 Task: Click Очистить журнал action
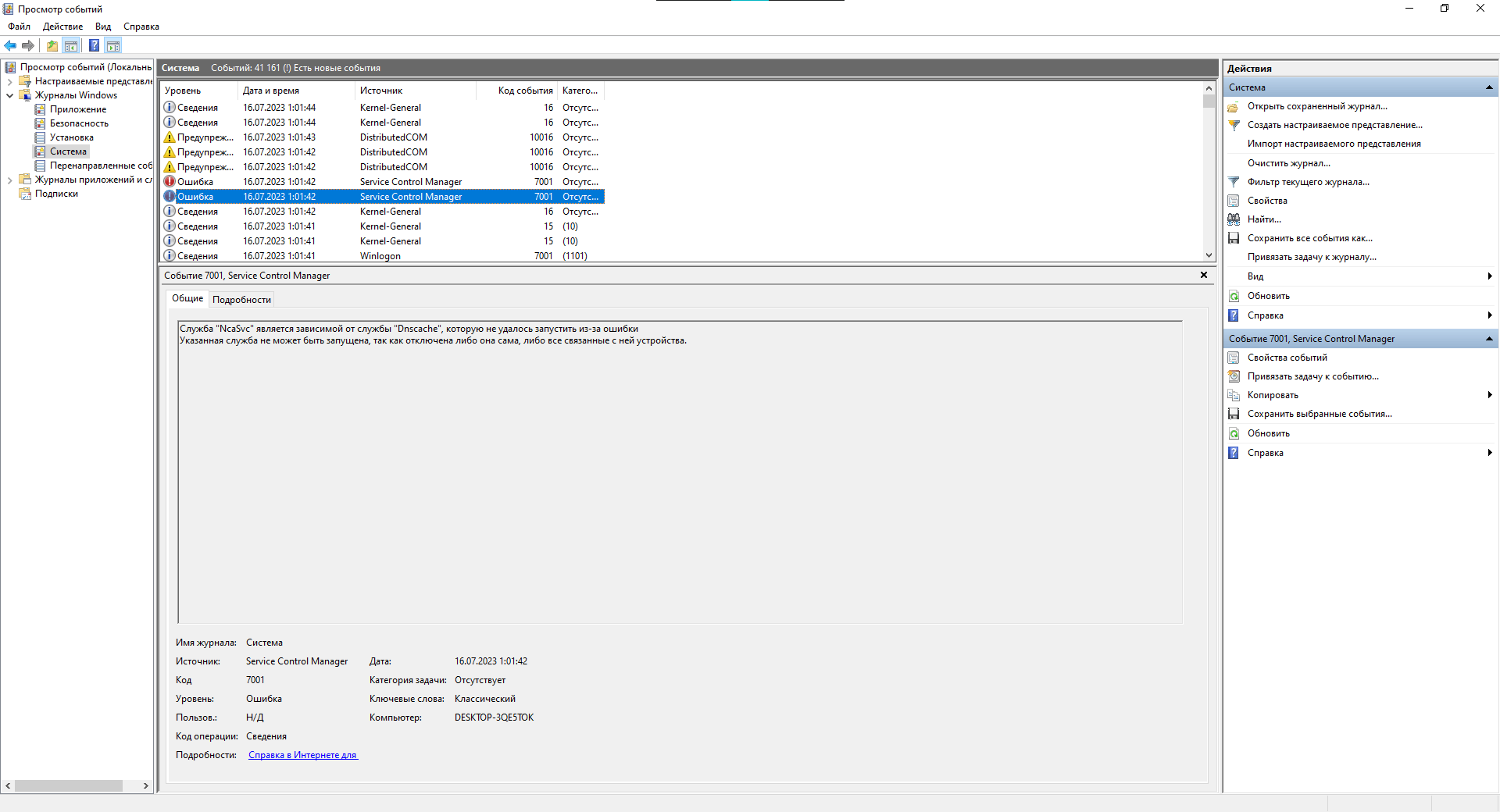(1288, 163)
